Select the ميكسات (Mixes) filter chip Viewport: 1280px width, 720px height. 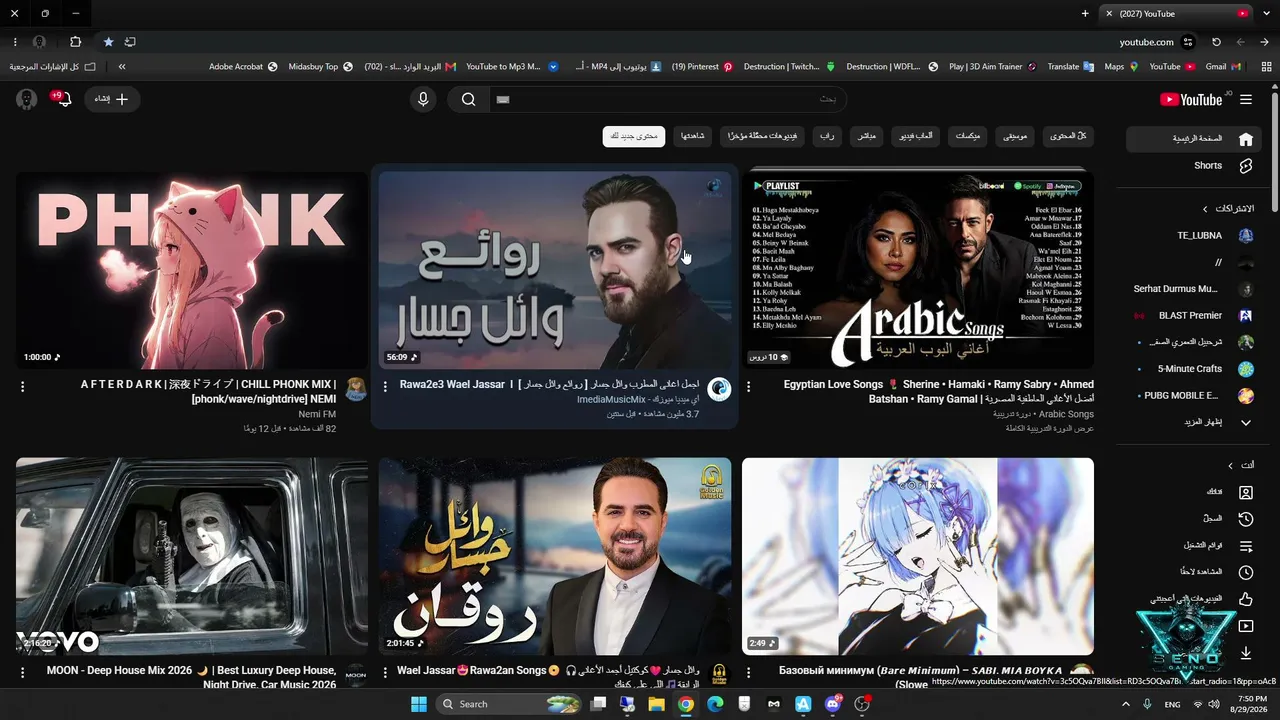[x=968, y=136]
